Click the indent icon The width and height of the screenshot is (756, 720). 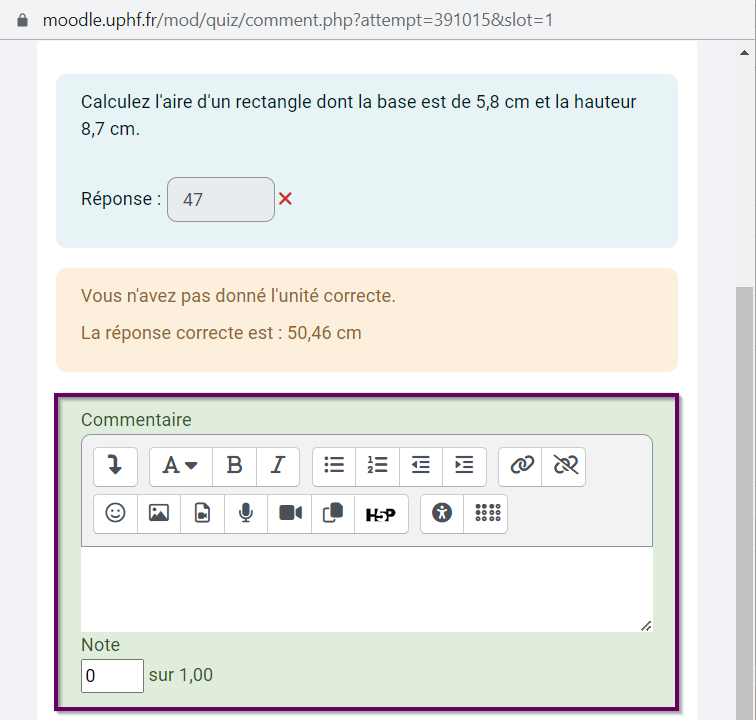tap(464, 465)
